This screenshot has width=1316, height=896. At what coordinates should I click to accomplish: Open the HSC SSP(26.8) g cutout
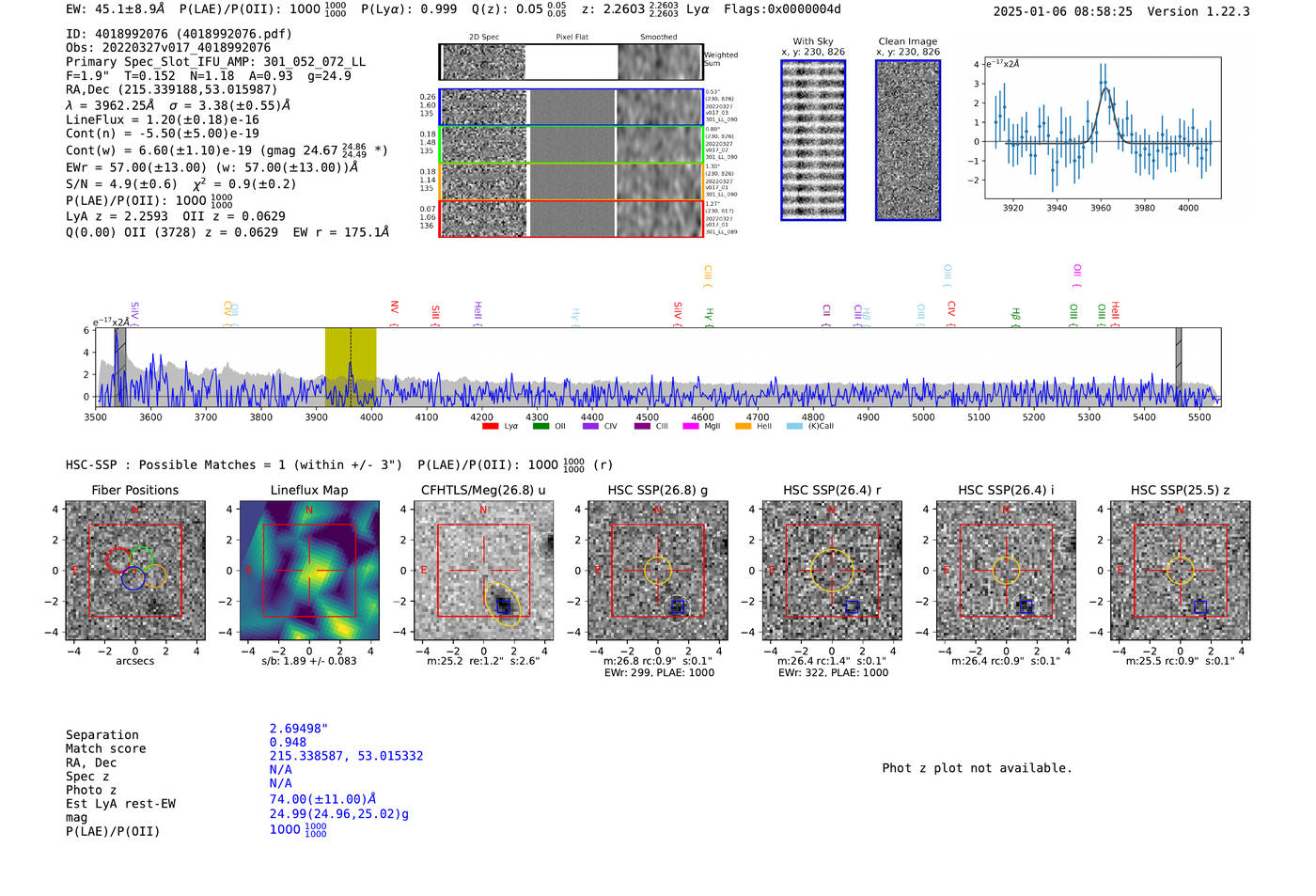(657, 570)
